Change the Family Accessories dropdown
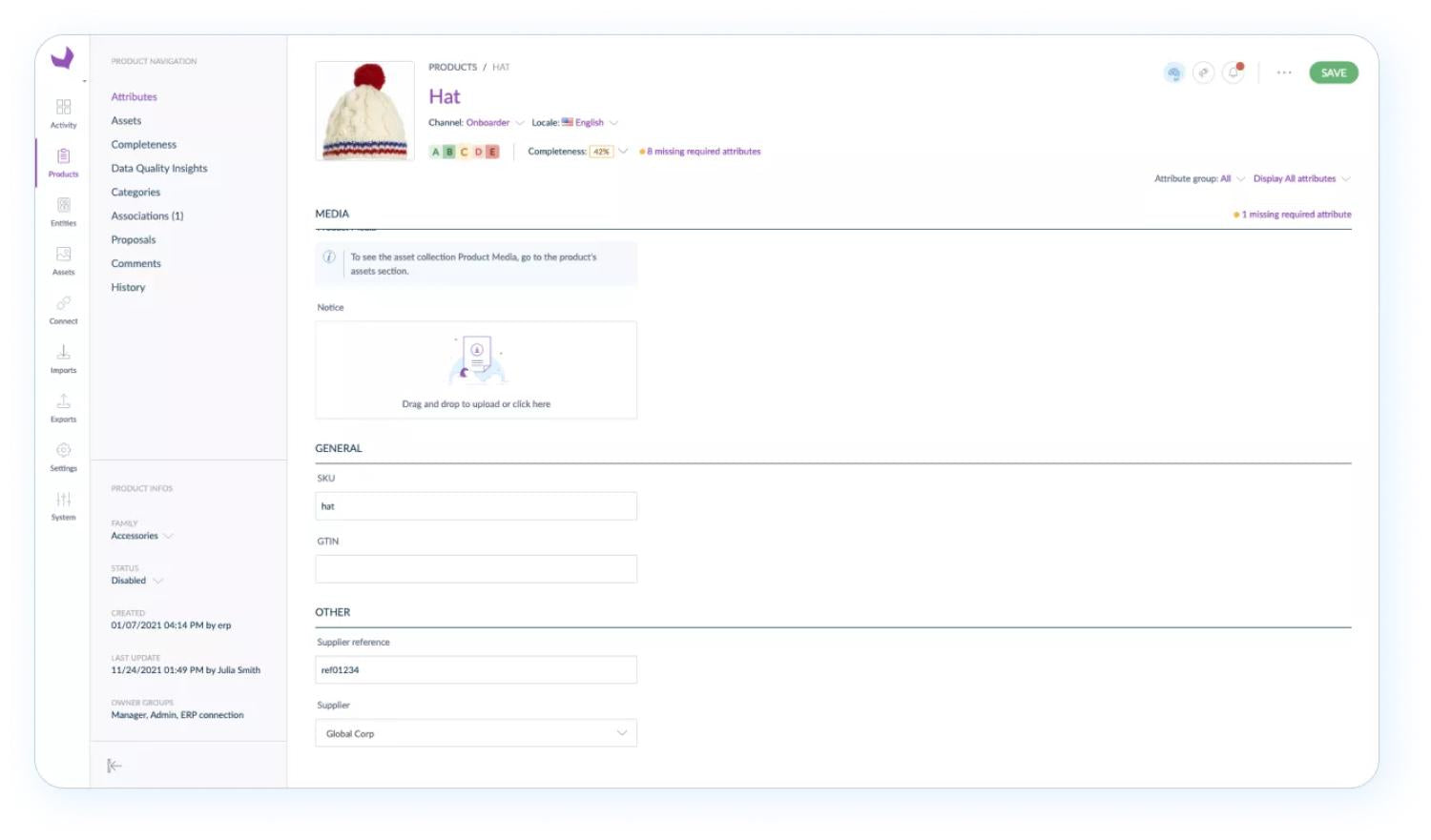The height and width of the screenshot is (840, 1431). 142,536
